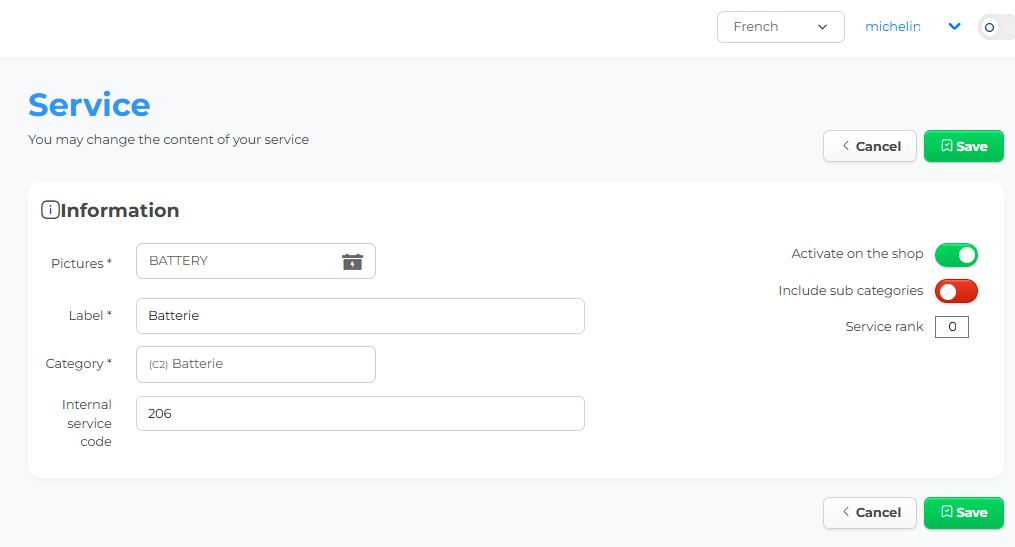Click the Label field containing Batterie
The height and width of the screenshot is (547, 1015).
pos(361,316)
